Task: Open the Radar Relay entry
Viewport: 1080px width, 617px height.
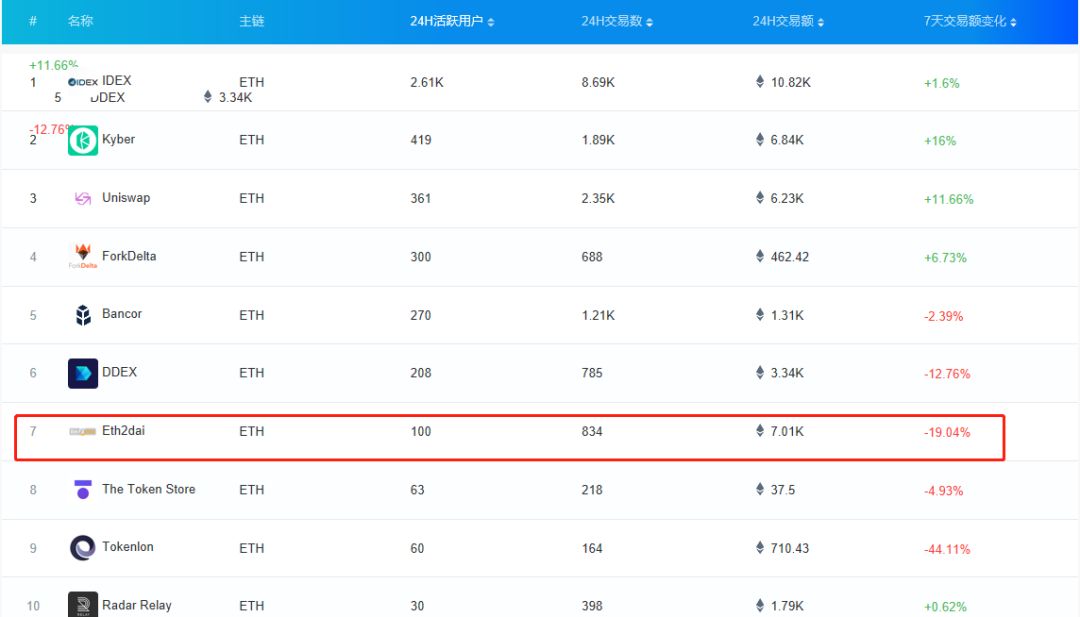Action: 136,605
